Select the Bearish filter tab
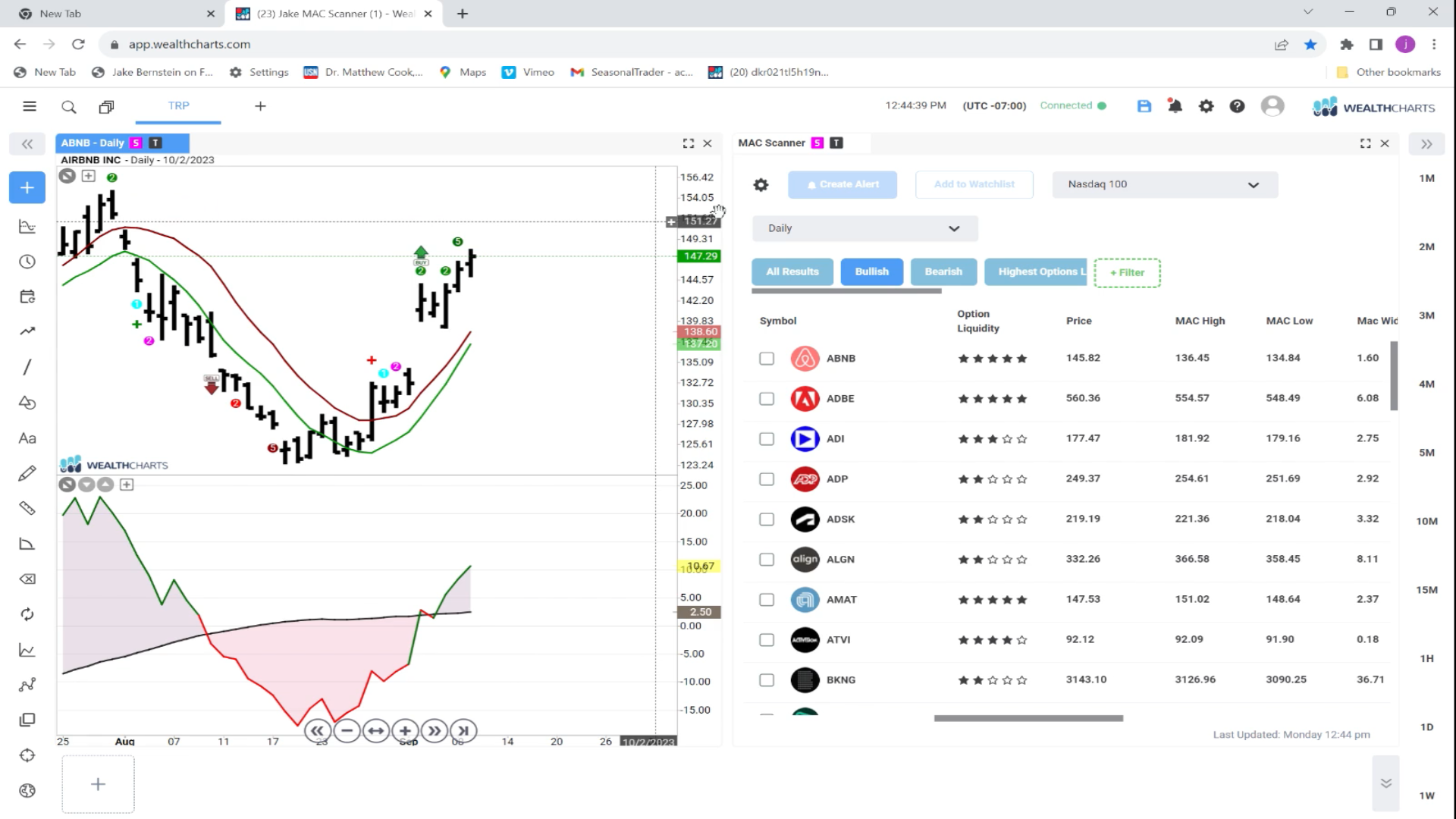1456x819 pixels. pyautogui.click(x=943, y=271)
